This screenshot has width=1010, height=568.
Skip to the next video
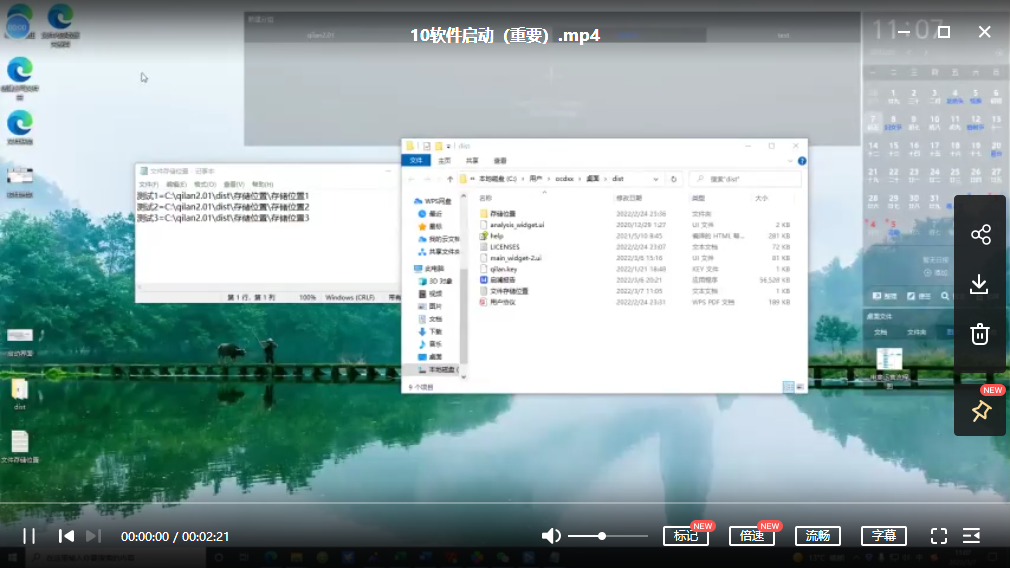[93, 536]
